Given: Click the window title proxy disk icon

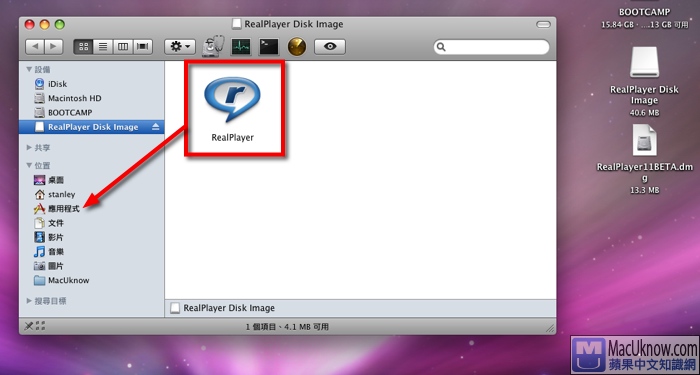Looking at the screenshot, I should pos(237,24).
